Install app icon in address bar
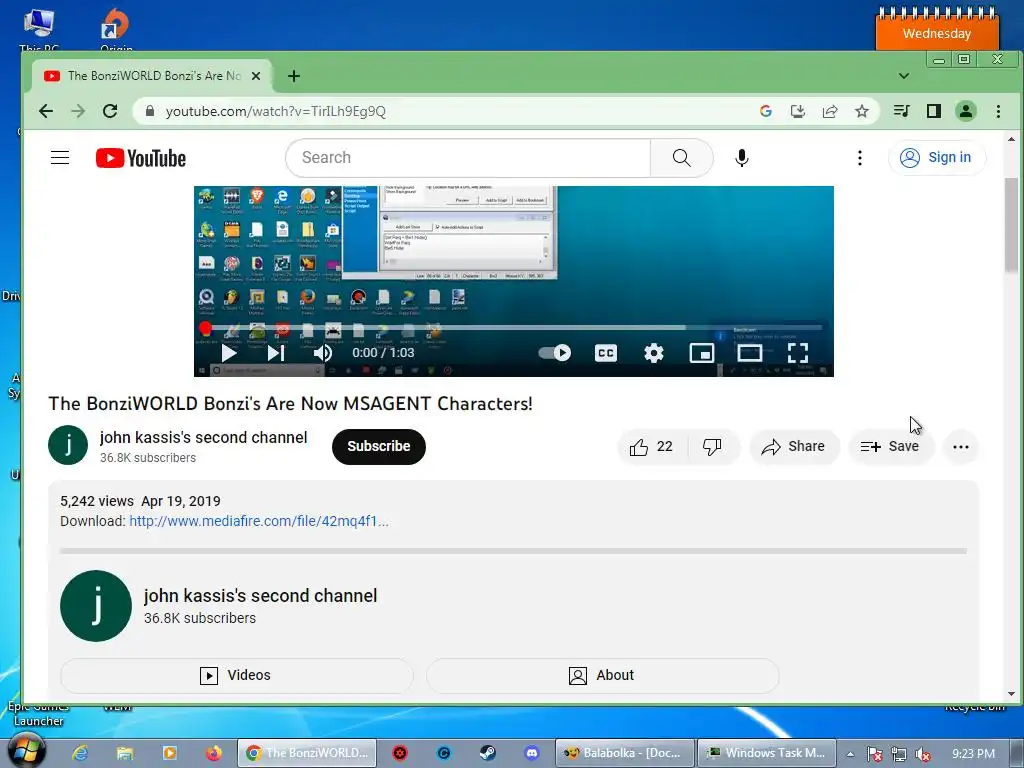The image size is (1024, 768). (797, 111)
